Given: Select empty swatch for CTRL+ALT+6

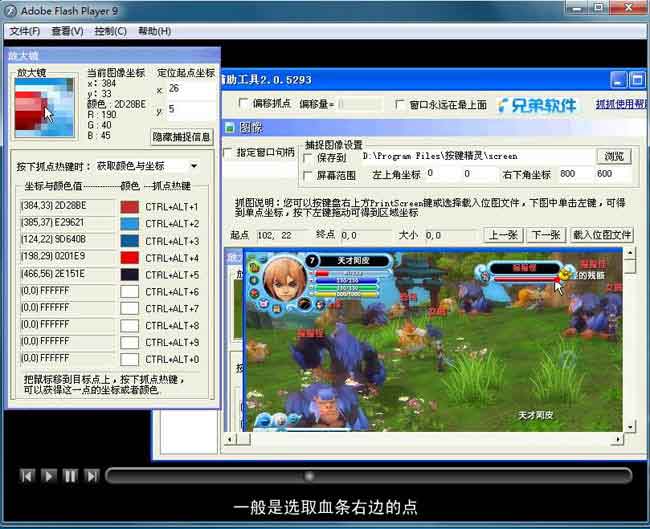Looking at the screenshot, I should pyautogui.click(x=129, y=291).
